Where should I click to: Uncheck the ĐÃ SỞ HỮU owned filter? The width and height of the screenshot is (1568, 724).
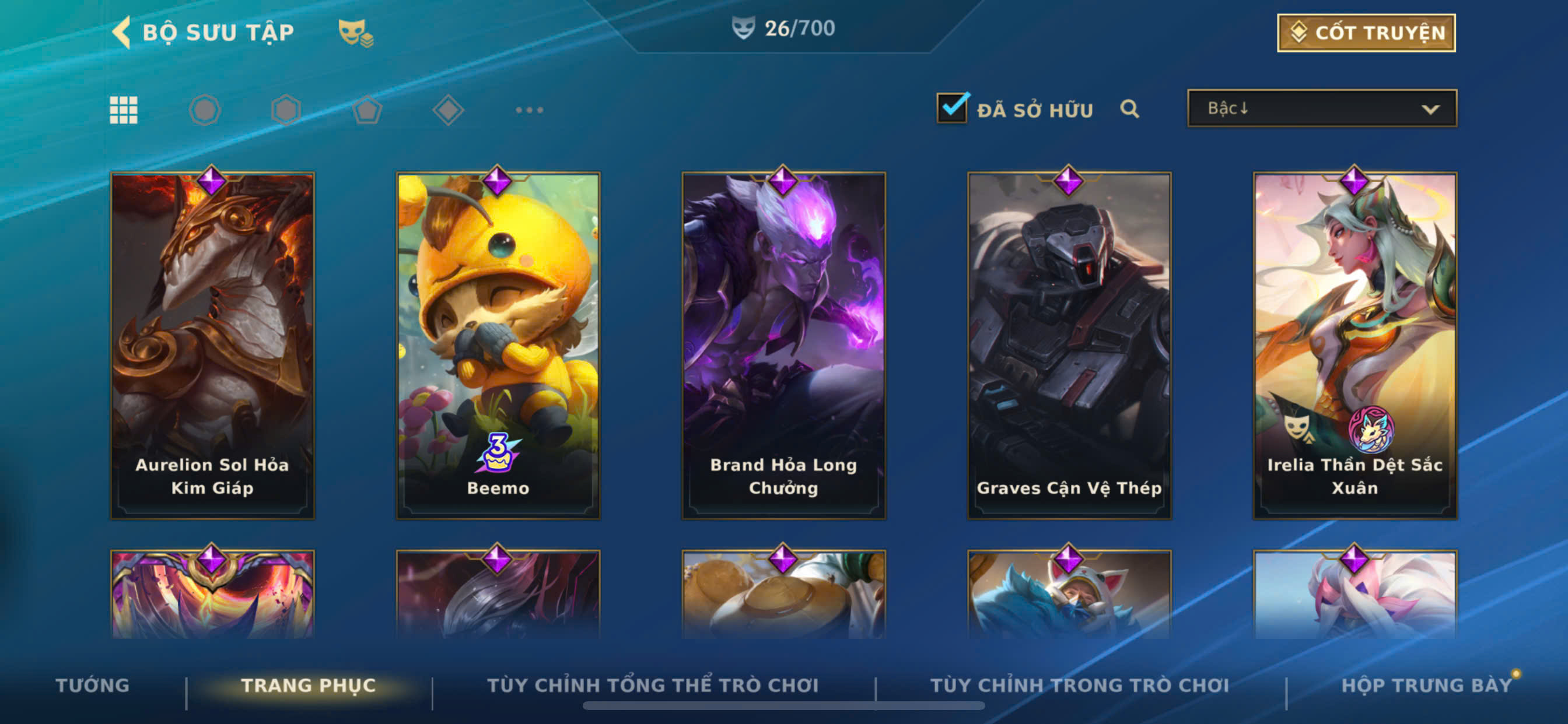tap(952, 108)
